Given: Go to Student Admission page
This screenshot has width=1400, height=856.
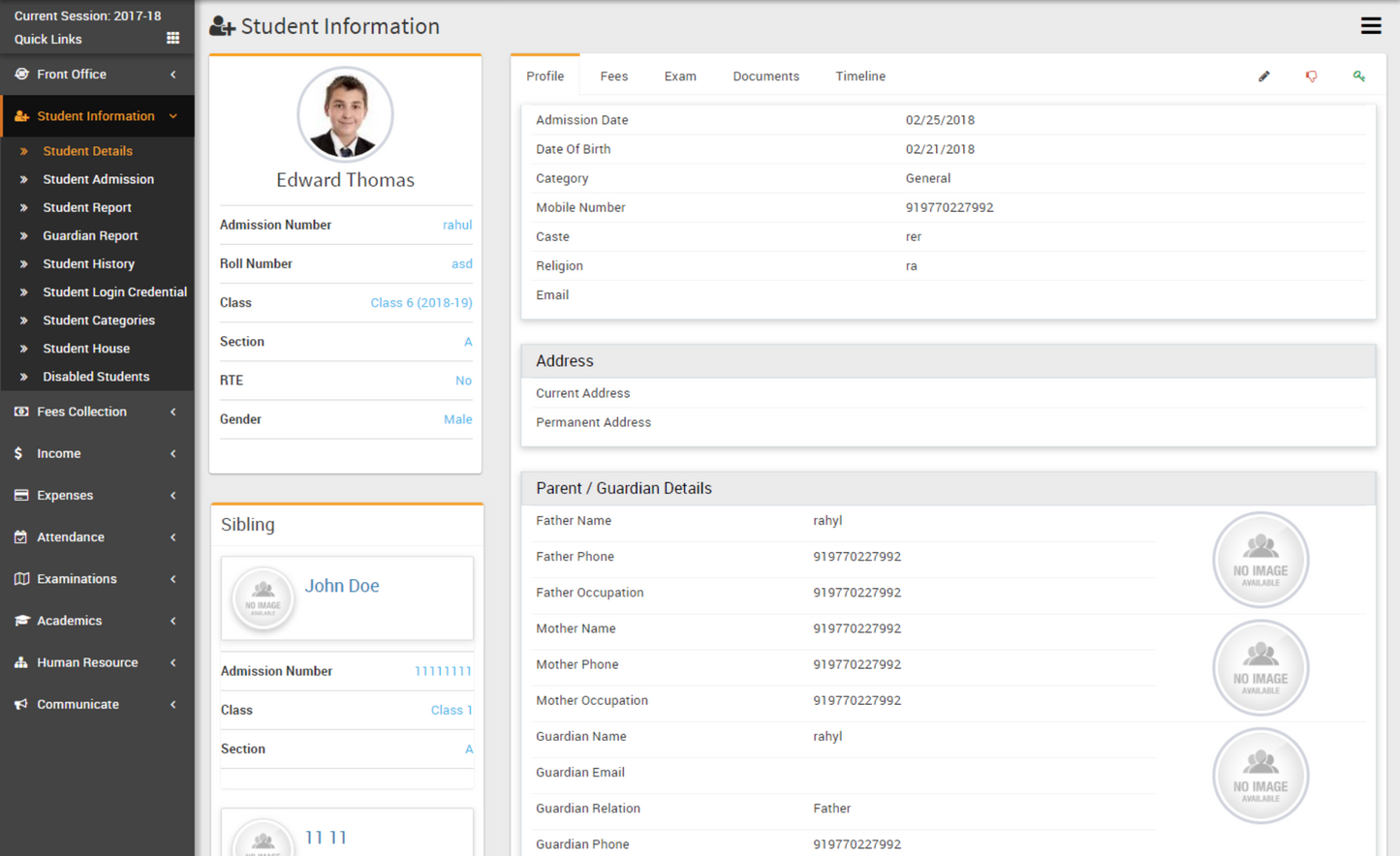Looking at the screenshot, I should click(x=98, y=179).
